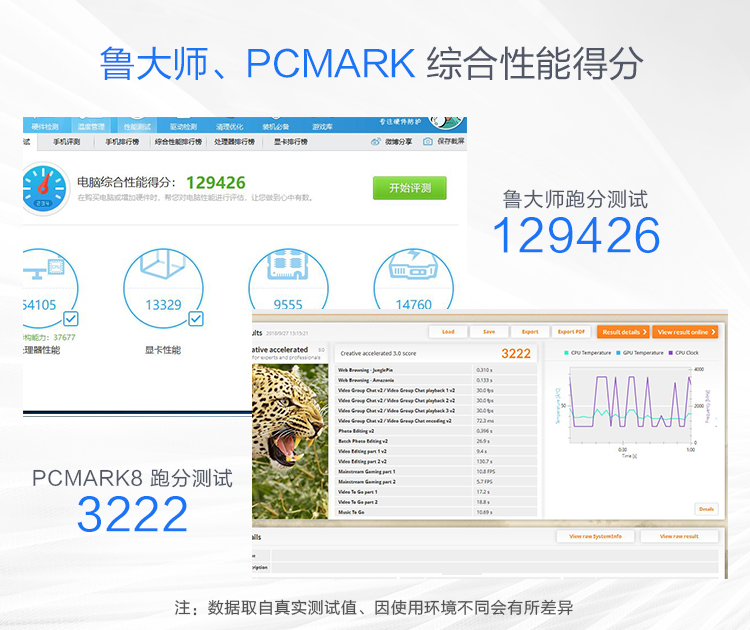
Task: Click 微博分享 link
Action: tap(398, 142)
